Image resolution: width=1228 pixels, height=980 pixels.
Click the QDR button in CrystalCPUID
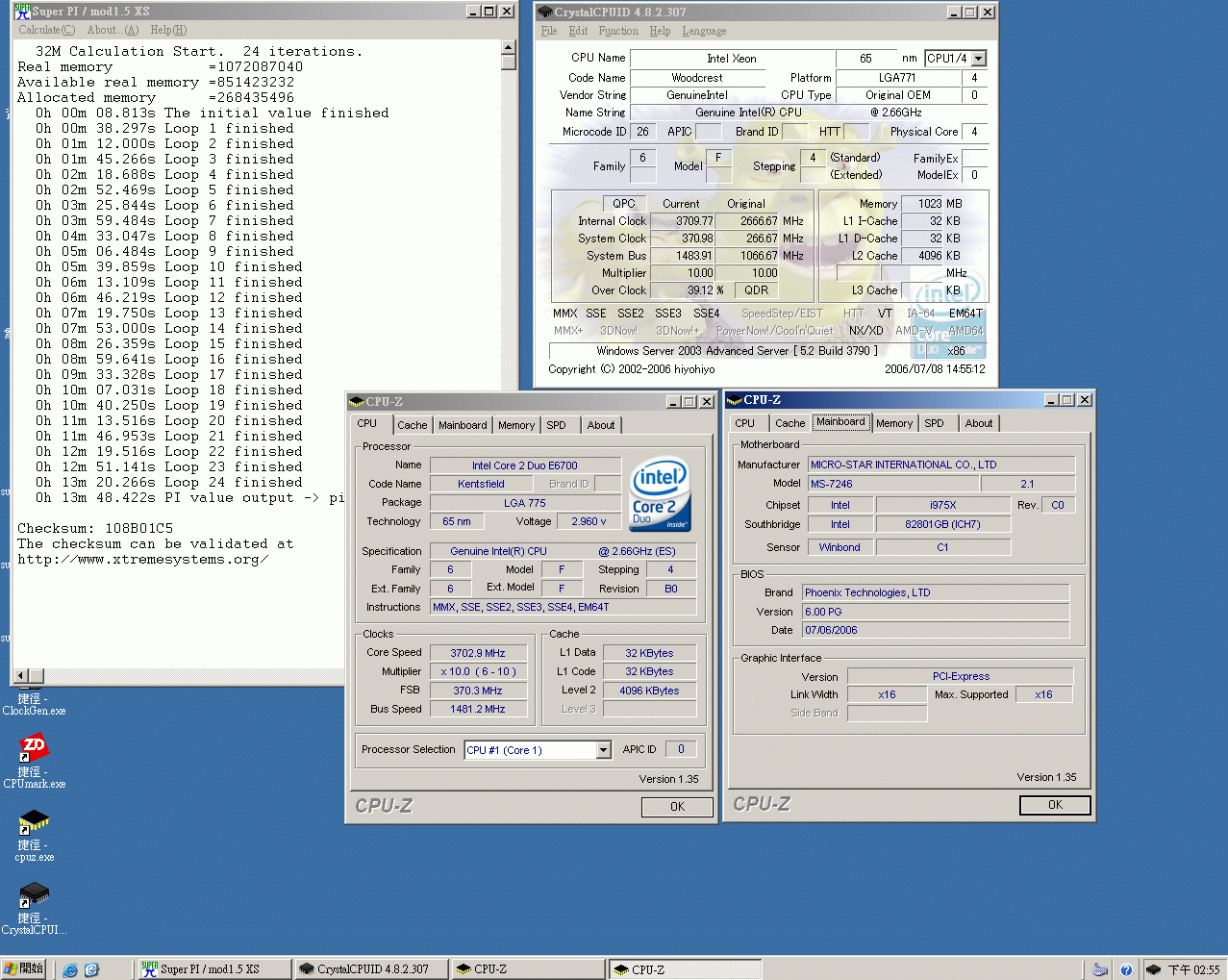(757, 290)
